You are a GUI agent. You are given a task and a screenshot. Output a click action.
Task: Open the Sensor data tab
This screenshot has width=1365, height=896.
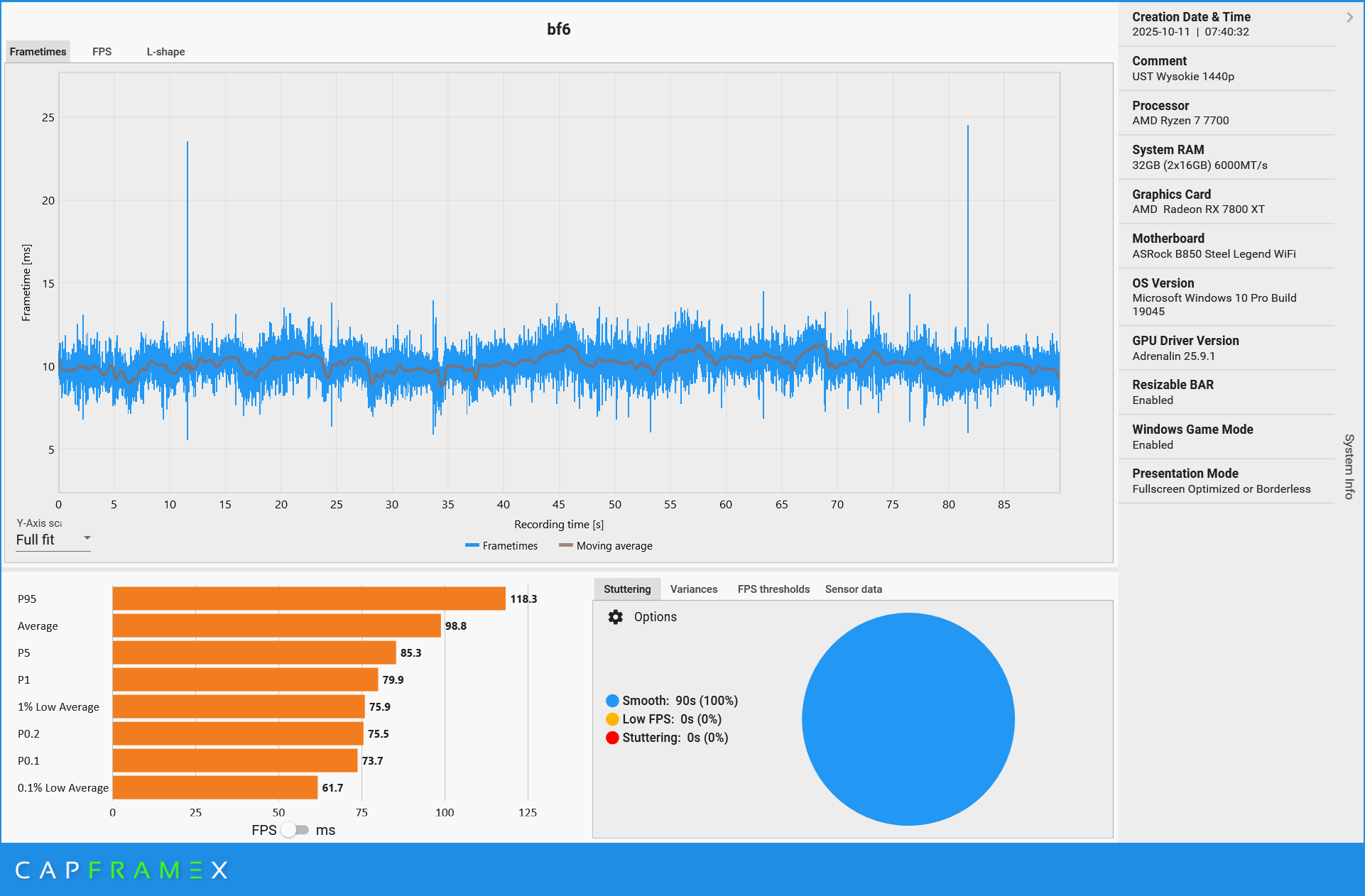point(853,589)
